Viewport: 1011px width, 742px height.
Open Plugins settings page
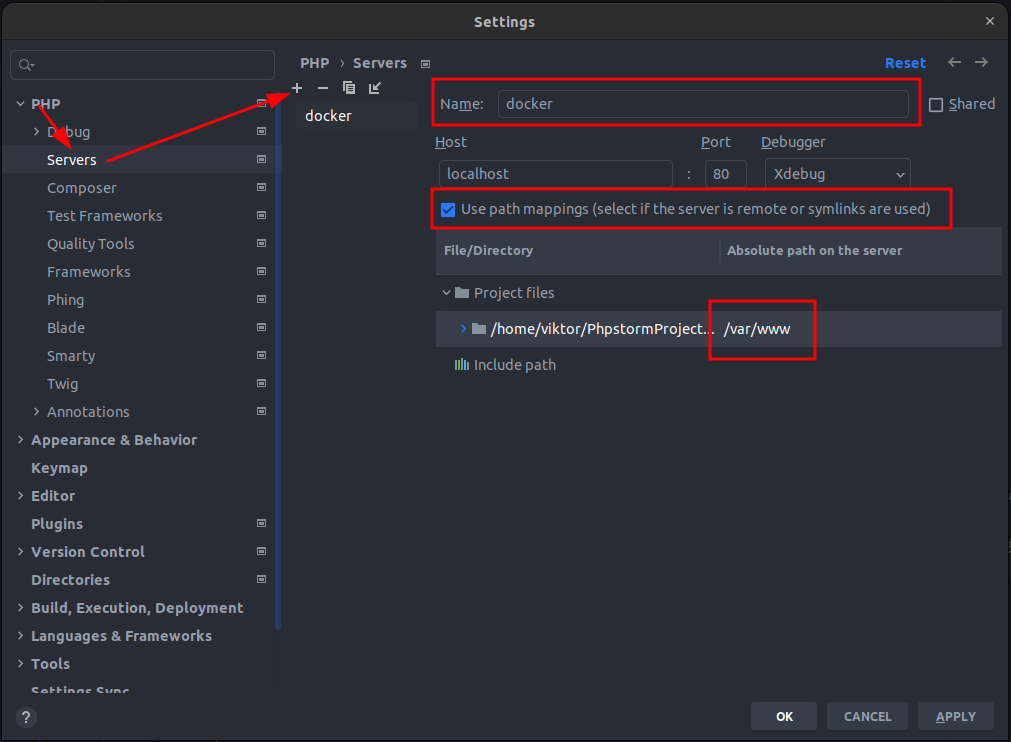pyautogui.click(x=57, y=524)
